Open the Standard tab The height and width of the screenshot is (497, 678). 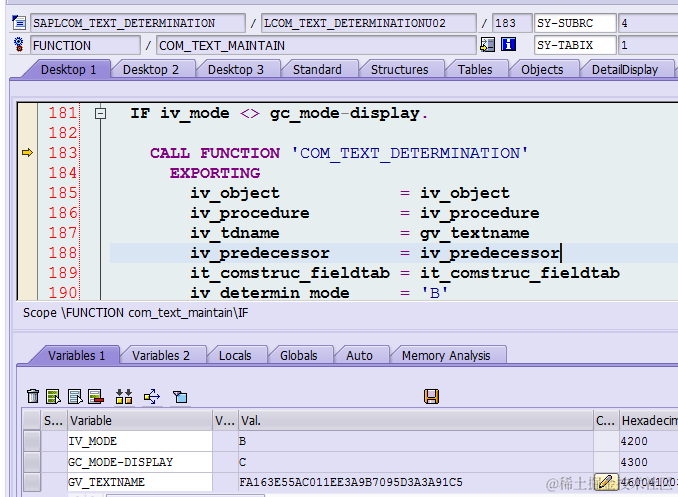click(317, 70)
